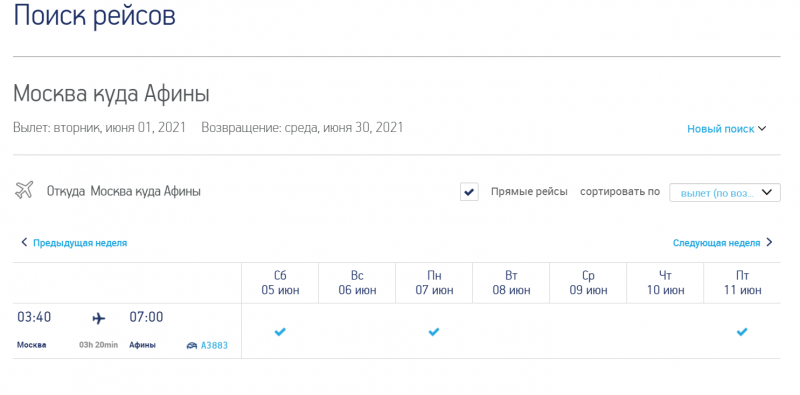Click the 03h 20min duration text
The width and height of the screenshot is (800, 395).
(x=98, y=345)
